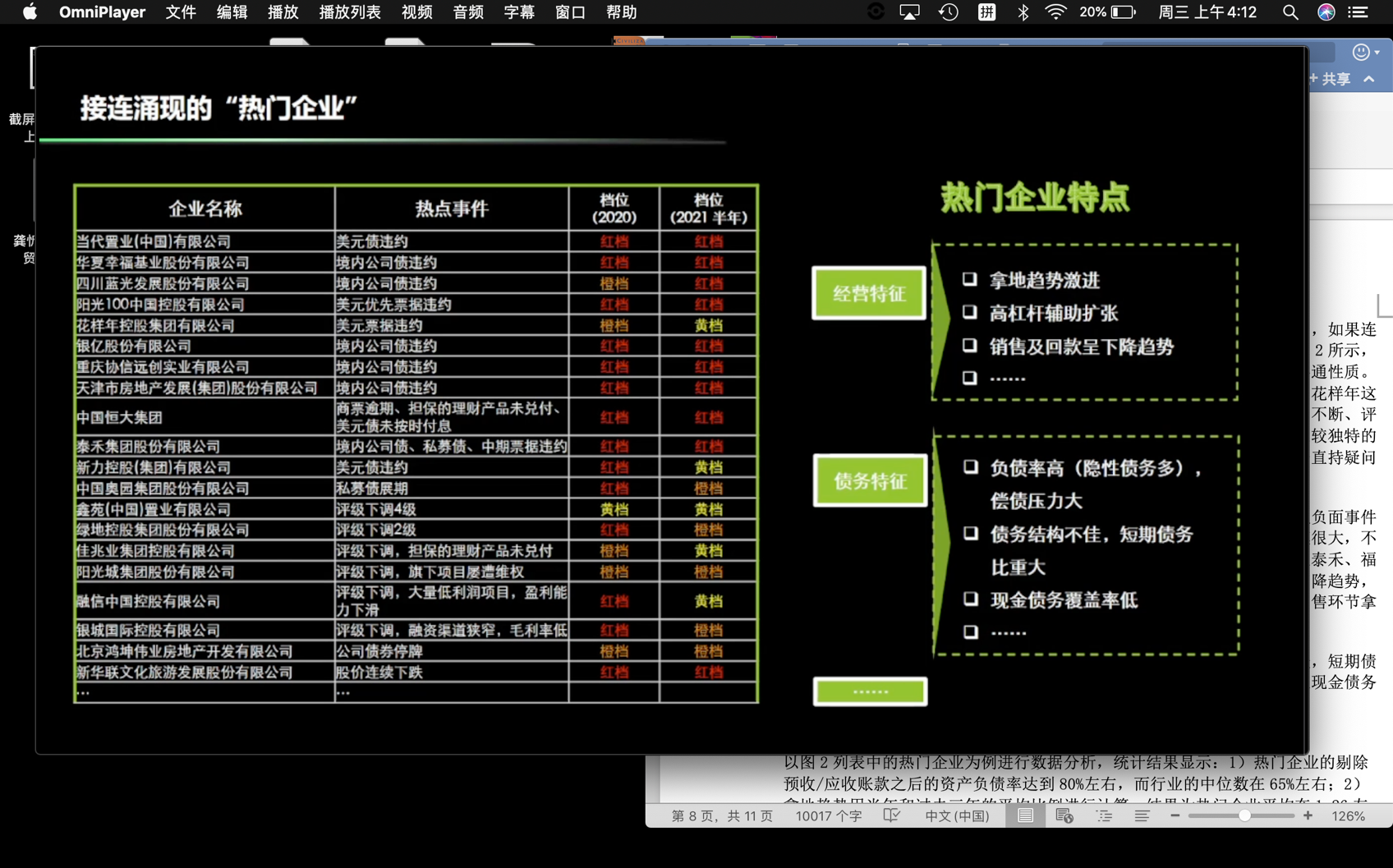This screenshot has width=1393, height=868.
Task: Click the 共享 share button in Word
Action: 1331,79
